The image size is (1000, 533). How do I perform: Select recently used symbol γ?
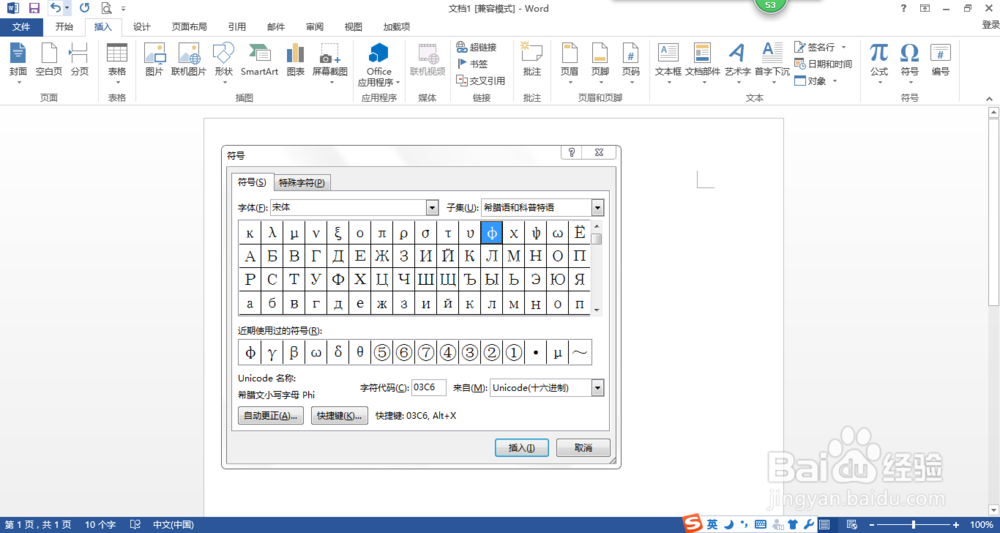(x=271, y=353)
